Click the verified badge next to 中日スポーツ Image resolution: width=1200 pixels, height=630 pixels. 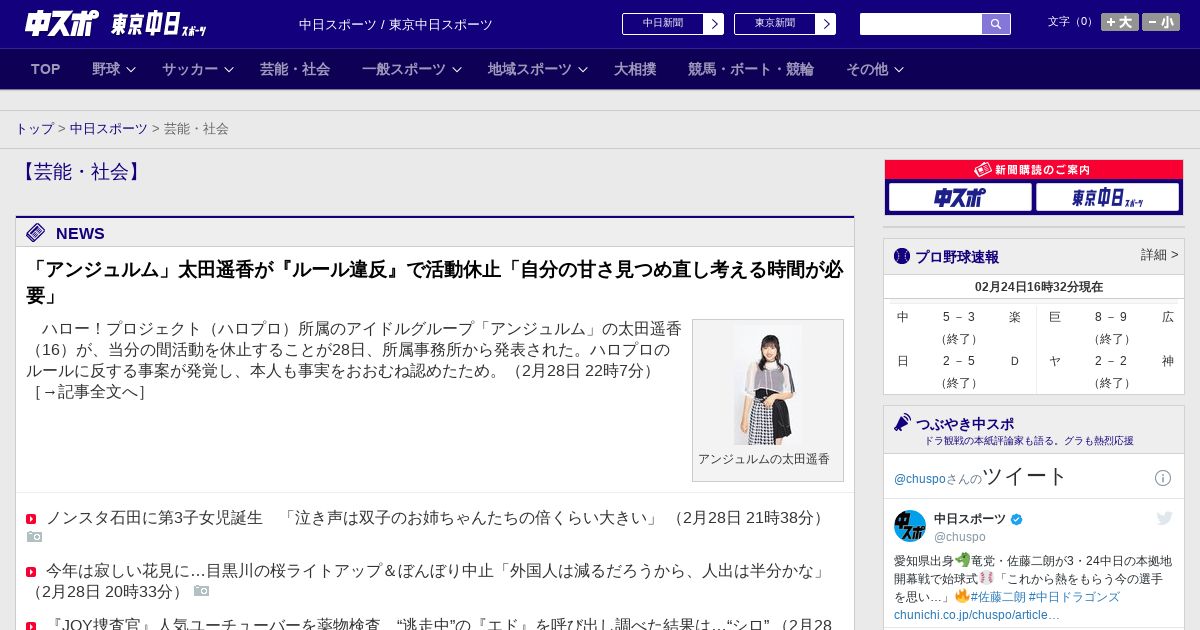1017,520
